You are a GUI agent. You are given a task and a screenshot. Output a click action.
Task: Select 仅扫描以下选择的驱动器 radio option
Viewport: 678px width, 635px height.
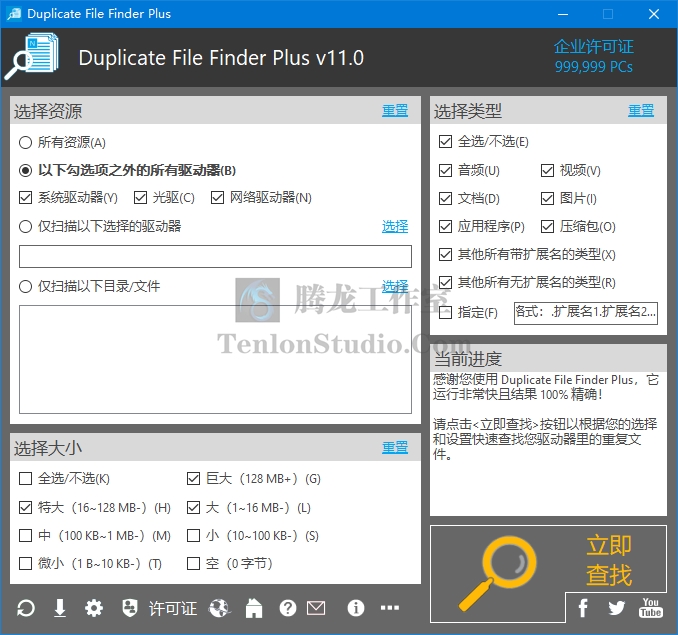[100, 227]
